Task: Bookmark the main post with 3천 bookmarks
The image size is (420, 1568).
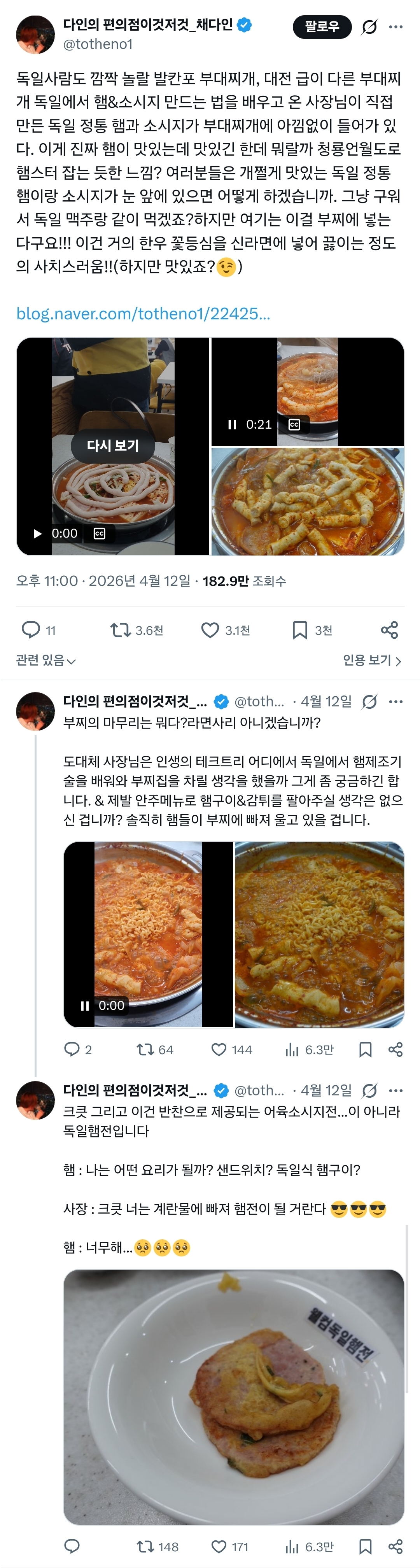Action: click(299, 629)
